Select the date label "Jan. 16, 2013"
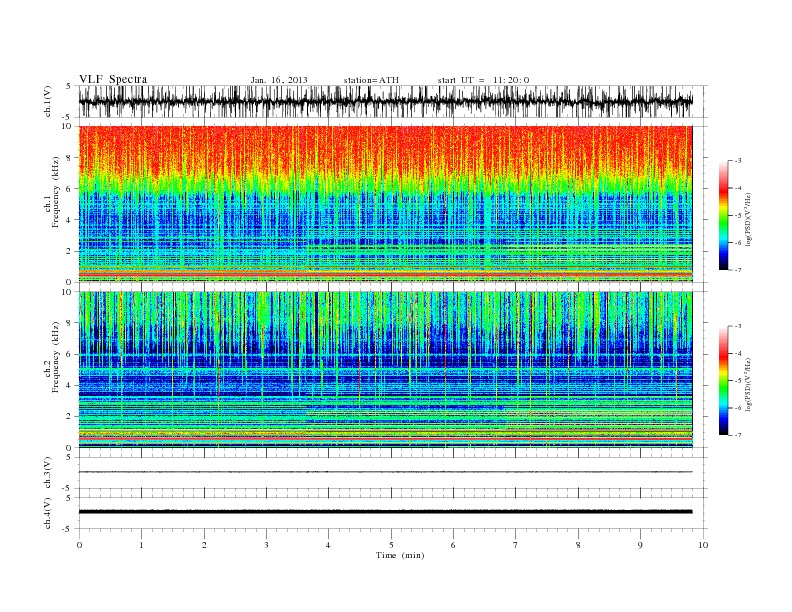Screen dimensions: 792x612 coord(279,80)
